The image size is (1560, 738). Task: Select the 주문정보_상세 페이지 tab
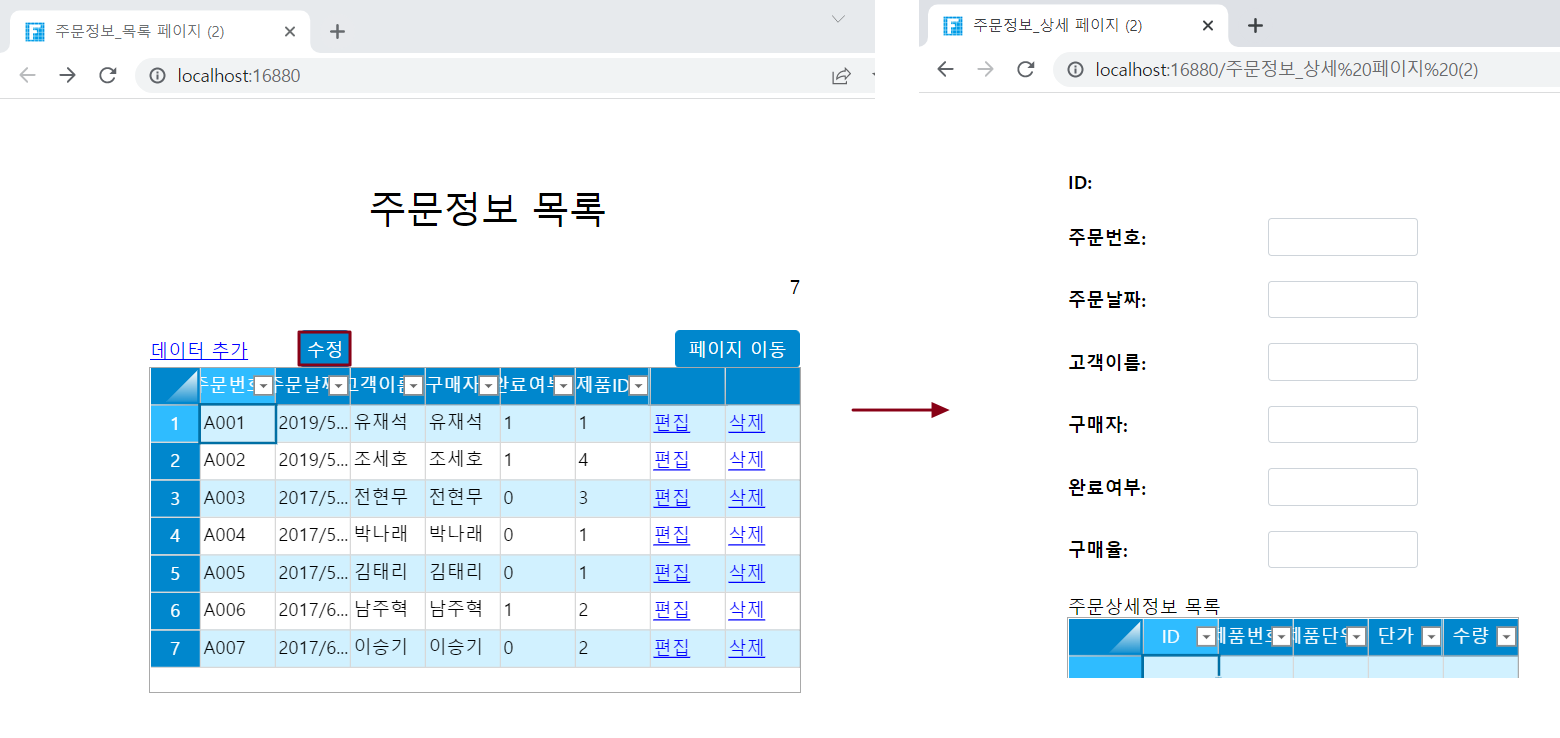pyautogui.click(x=1057, y=26)
